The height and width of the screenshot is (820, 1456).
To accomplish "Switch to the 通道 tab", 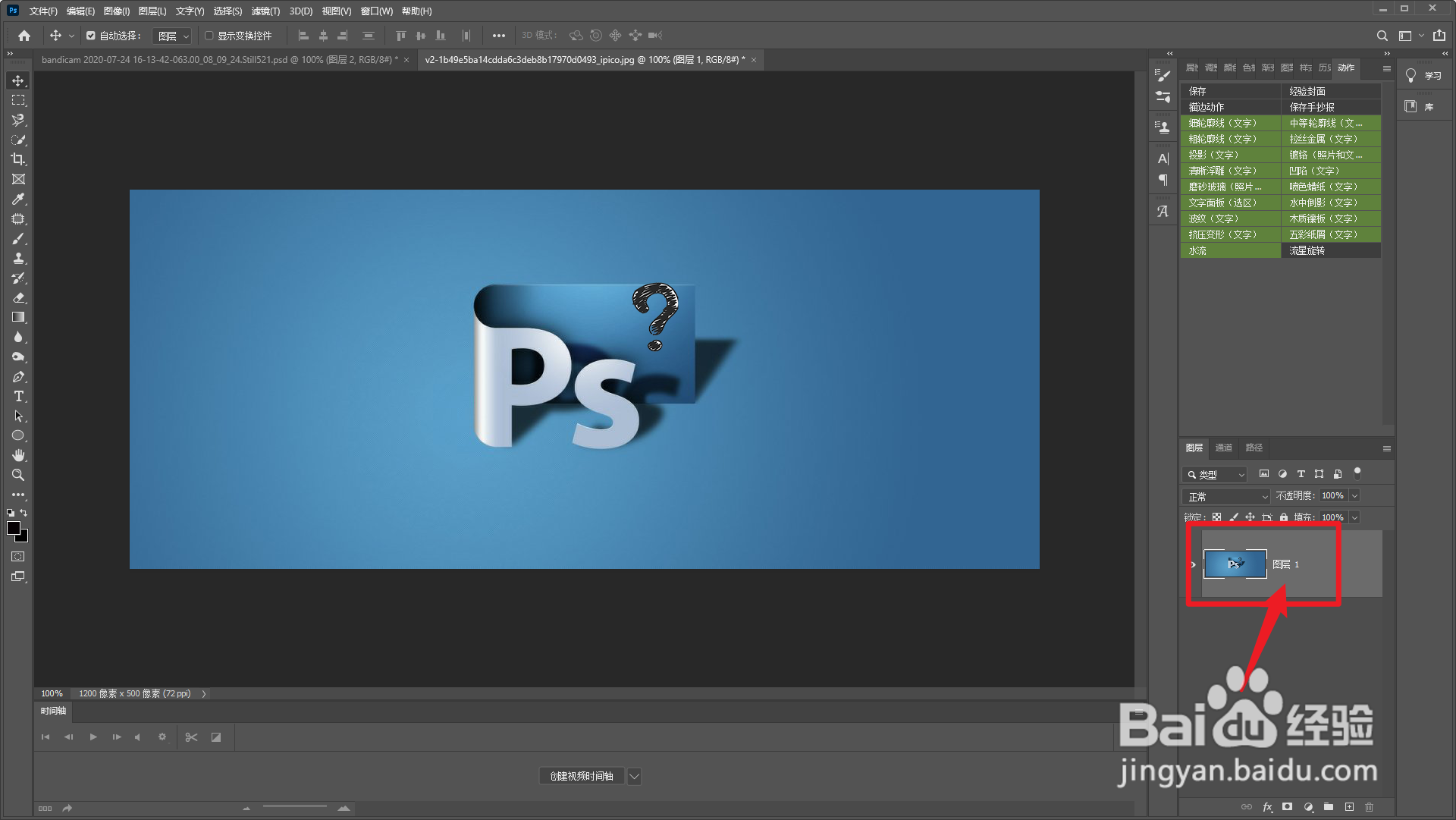I will (x=1223, y=448).
